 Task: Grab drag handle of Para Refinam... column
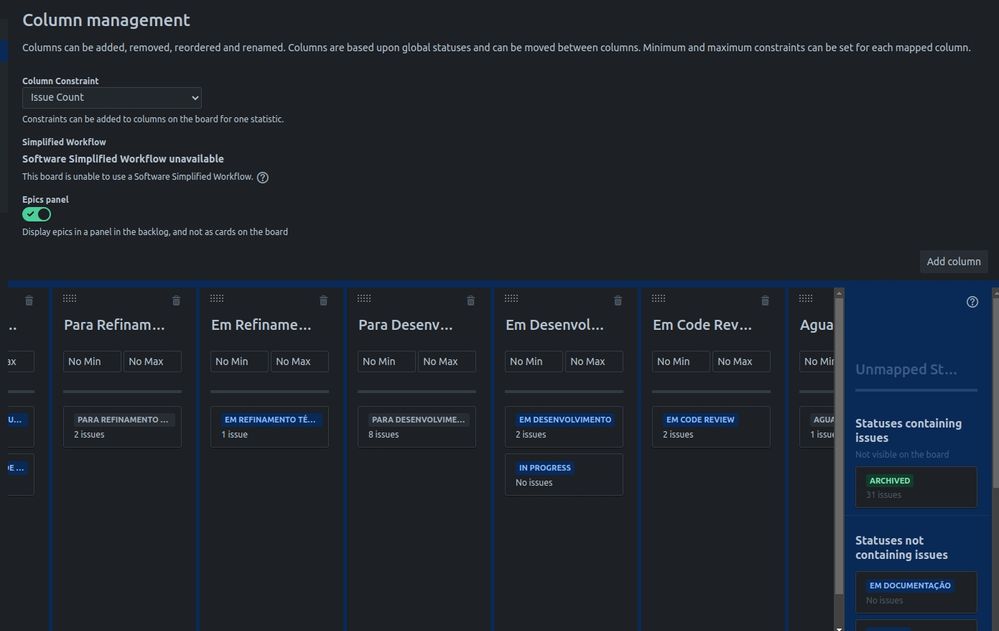point(69,298)
